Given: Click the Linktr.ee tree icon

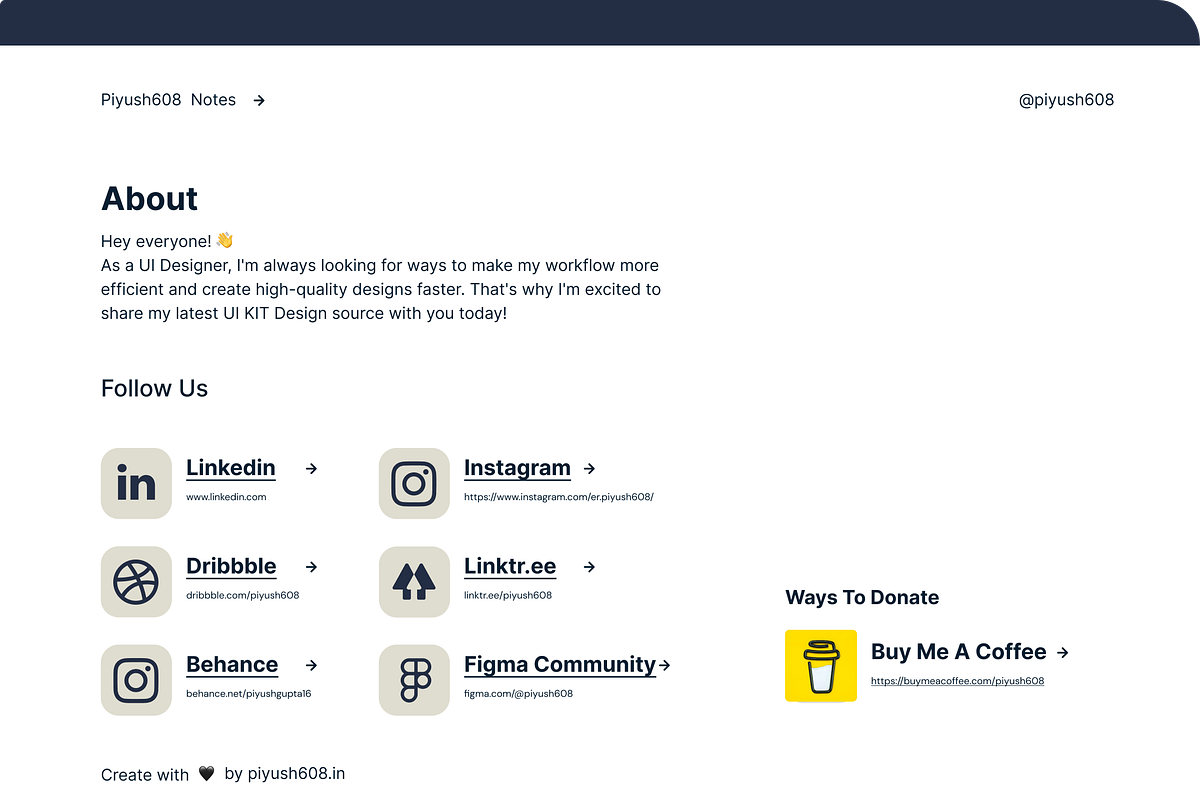Looking at the screenshot, I should (414, 582).
